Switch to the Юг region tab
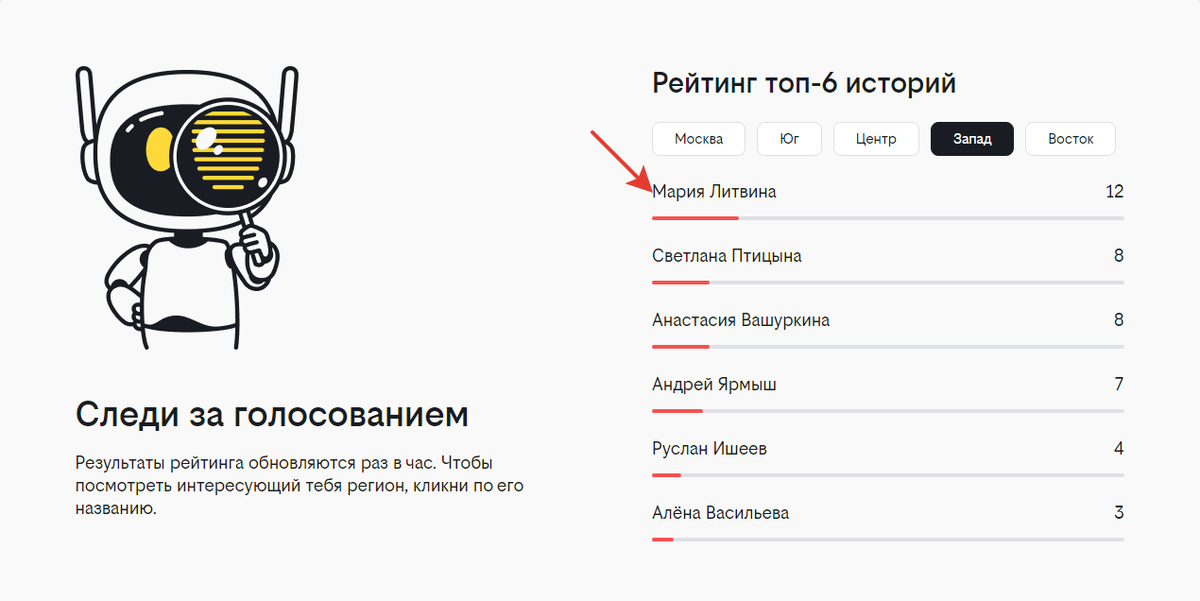 [x=789, y=139]
